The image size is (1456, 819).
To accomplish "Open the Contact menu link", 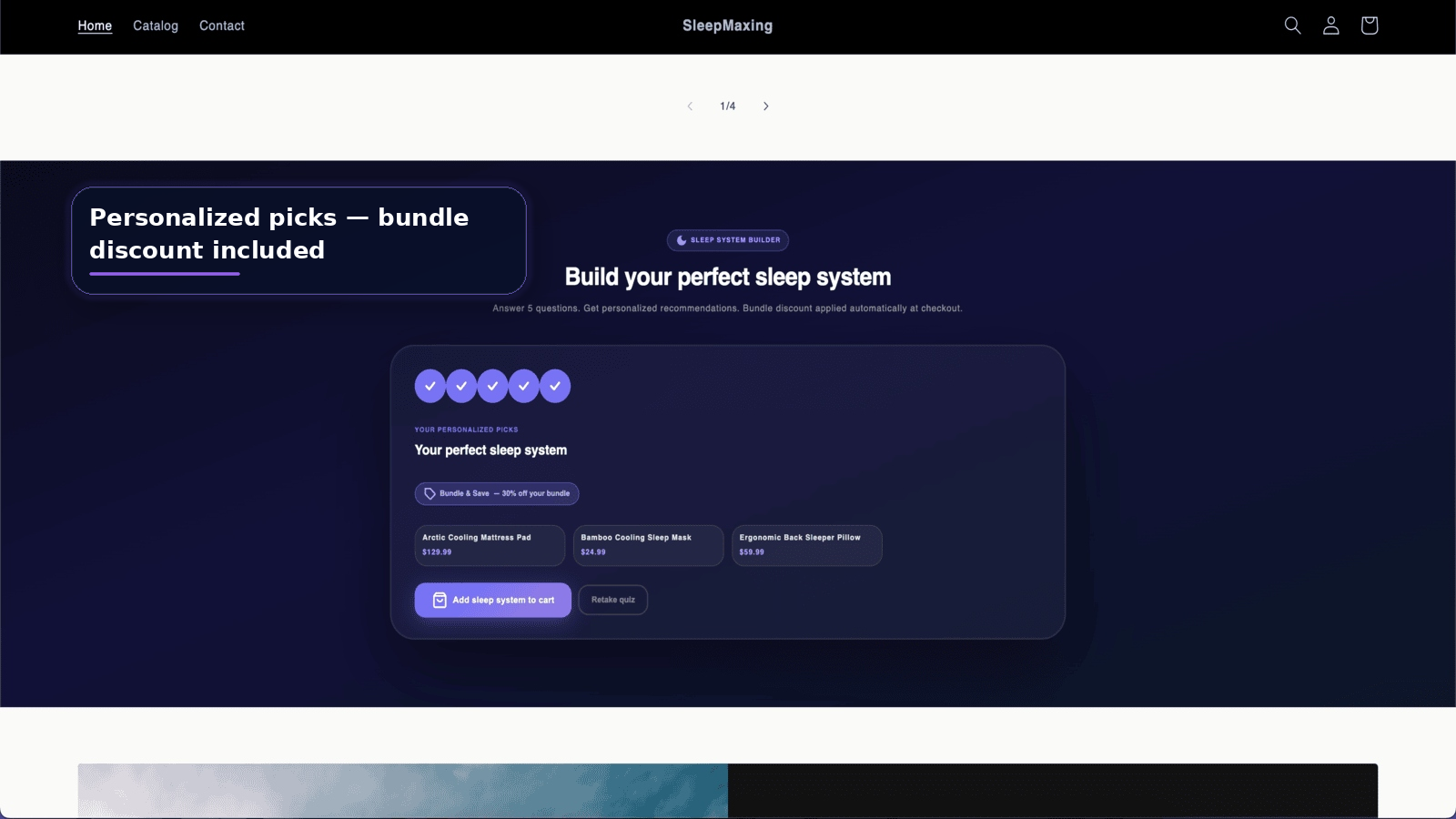I will (x=222, y=25).
